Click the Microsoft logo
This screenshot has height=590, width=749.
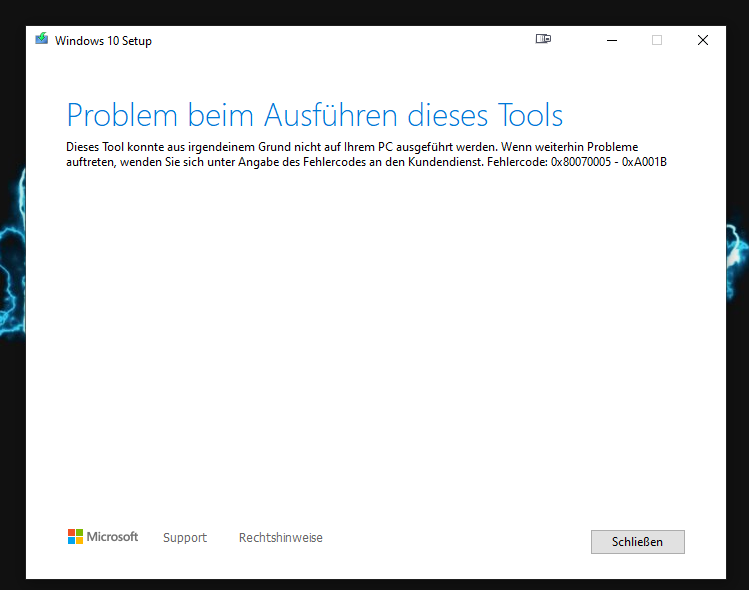pyautogui.click(x=103, y=536)
